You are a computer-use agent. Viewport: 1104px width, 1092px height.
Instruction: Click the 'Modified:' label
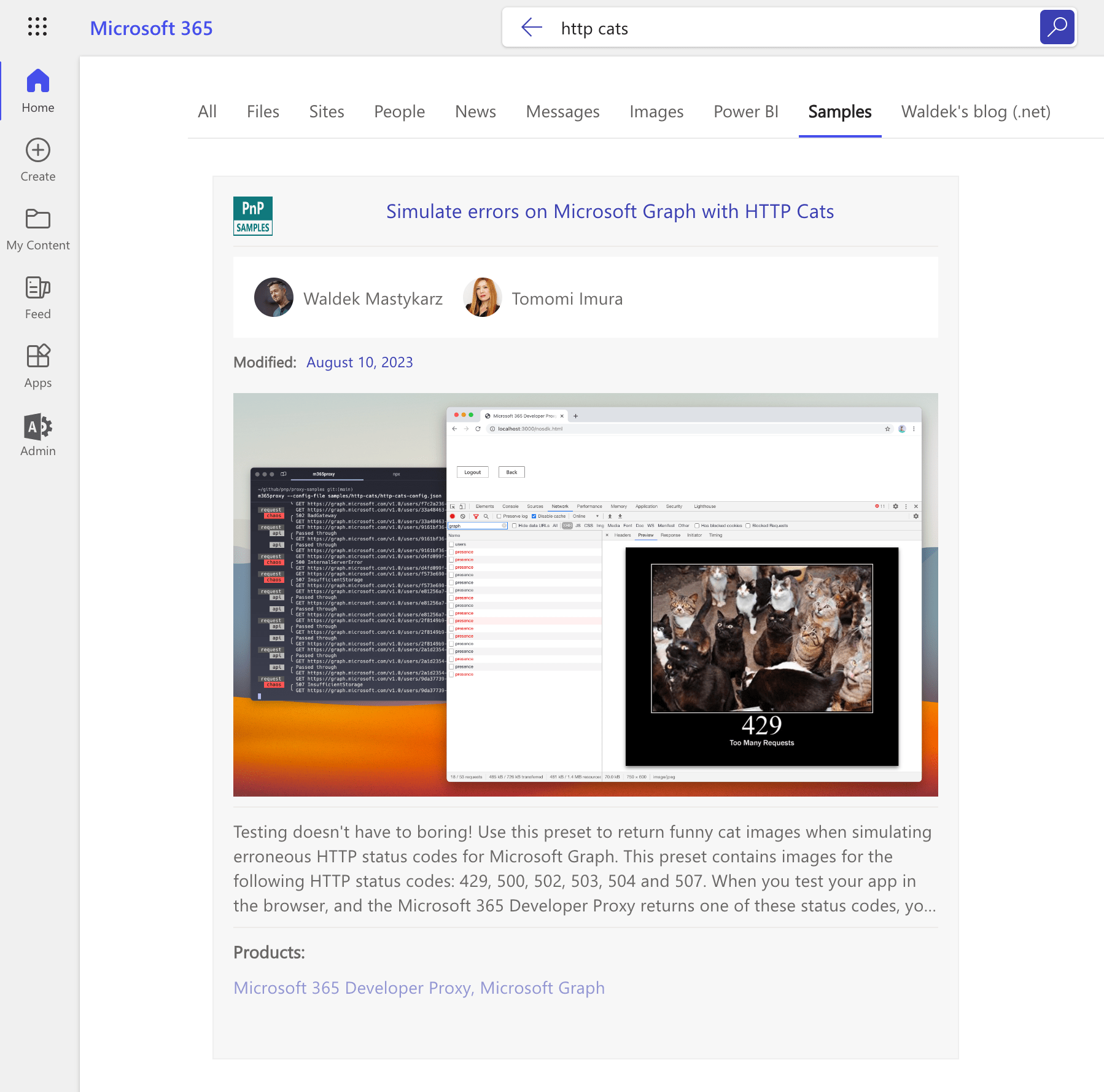tap(265, 362)
